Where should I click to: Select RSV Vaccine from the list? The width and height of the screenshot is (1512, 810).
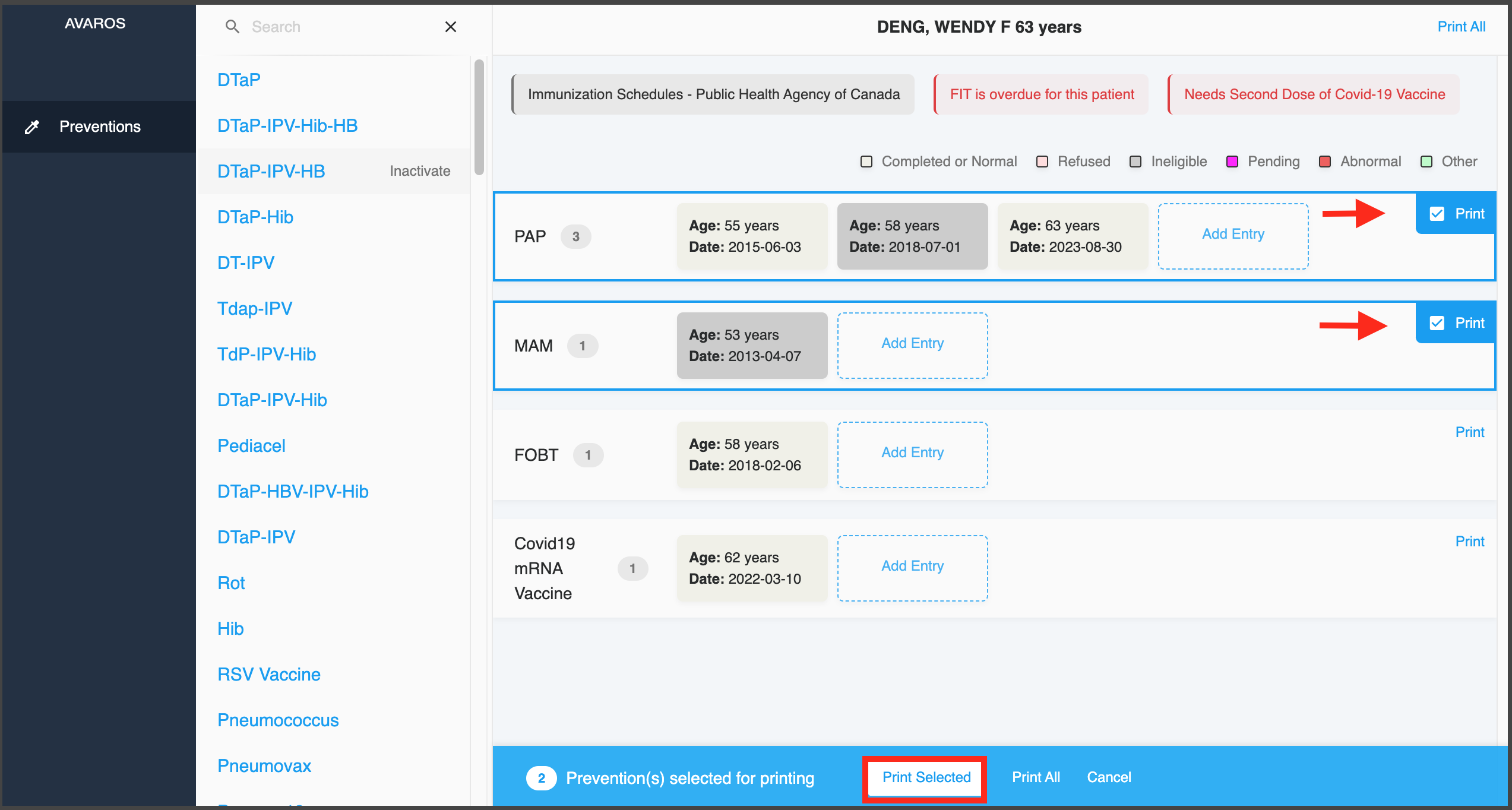(269, 674)
